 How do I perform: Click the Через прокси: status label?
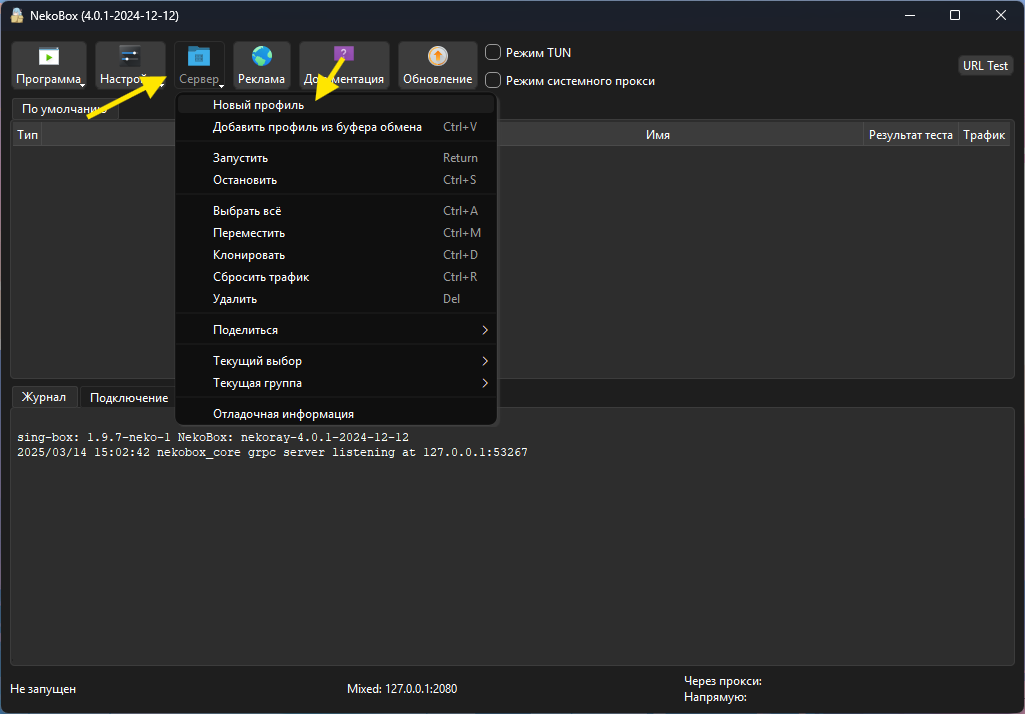[x=723, y=681]
